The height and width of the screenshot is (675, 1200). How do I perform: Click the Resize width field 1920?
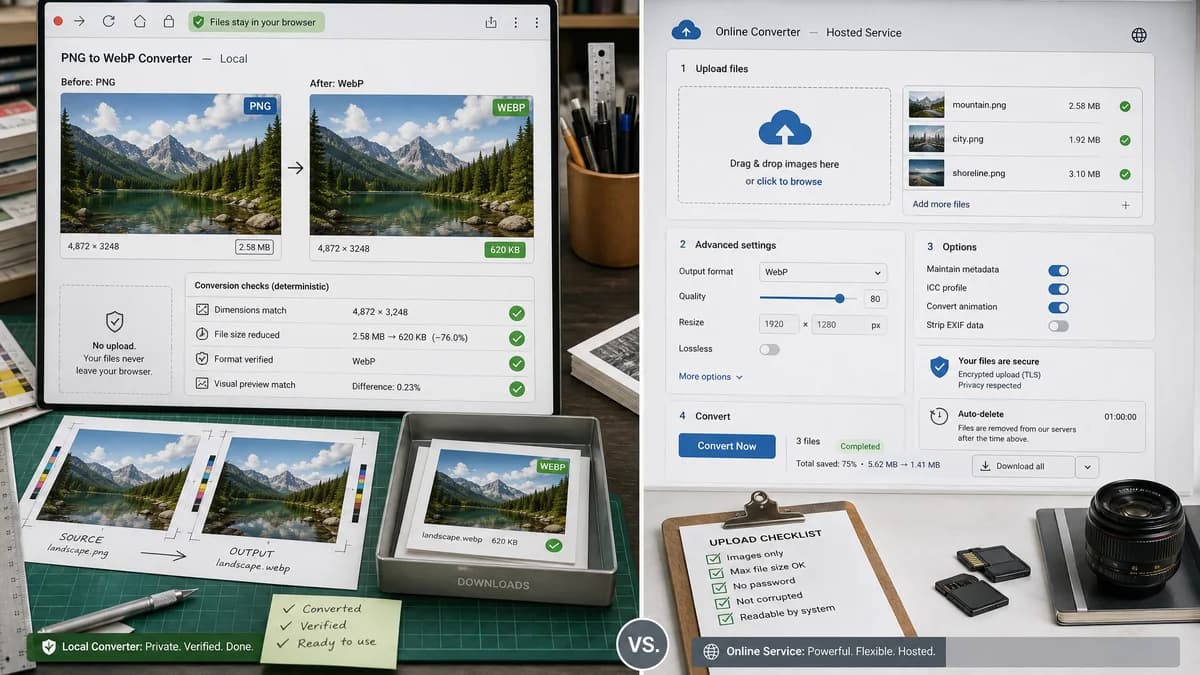[x=778, y=324]
